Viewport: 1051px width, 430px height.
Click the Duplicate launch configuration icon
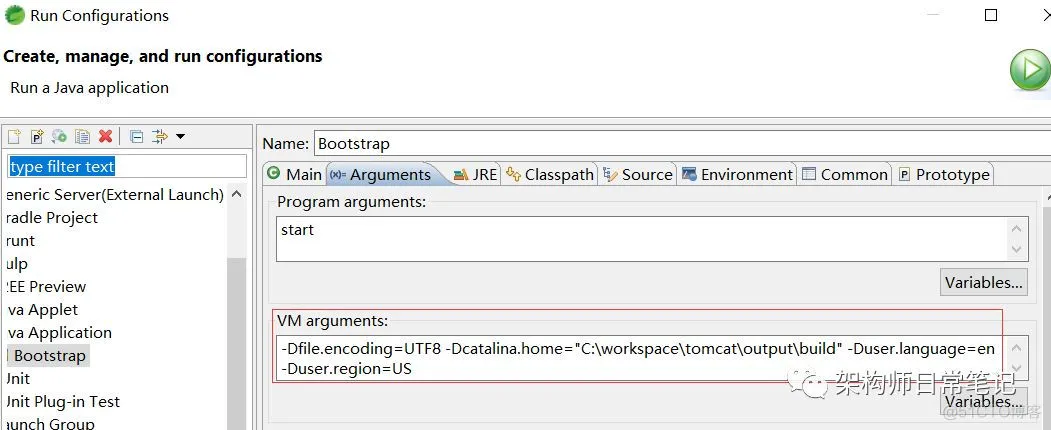click(x=82, y=136)
